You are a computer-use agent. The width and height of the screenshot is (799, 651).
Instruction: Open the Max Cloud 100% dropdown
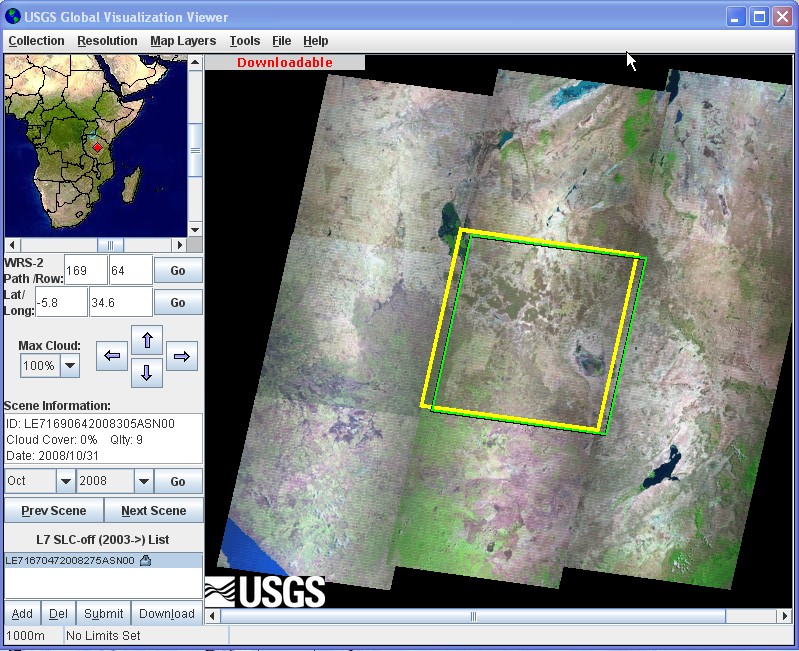click(x=70, y=365)
